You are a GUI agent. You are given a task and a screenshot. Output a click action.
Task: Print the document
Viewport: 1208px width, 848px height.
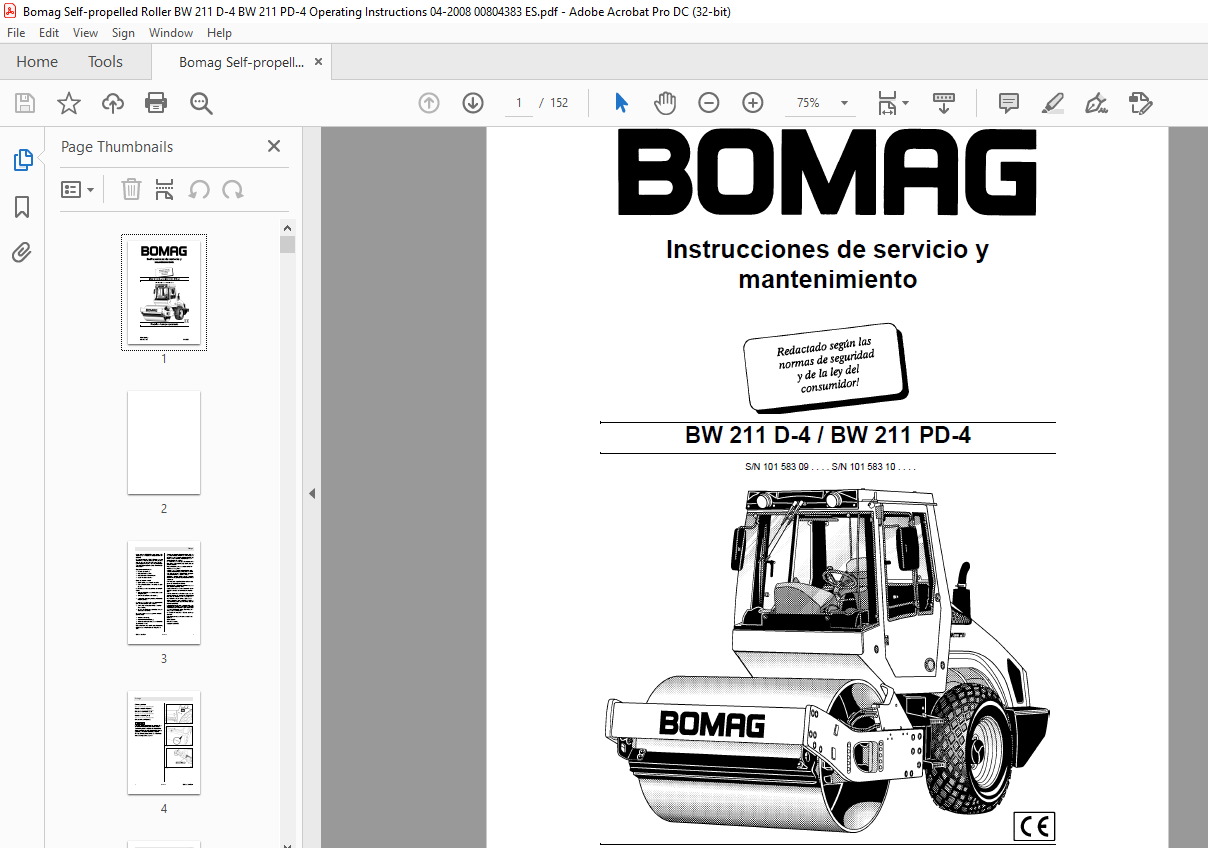(156, 103)
